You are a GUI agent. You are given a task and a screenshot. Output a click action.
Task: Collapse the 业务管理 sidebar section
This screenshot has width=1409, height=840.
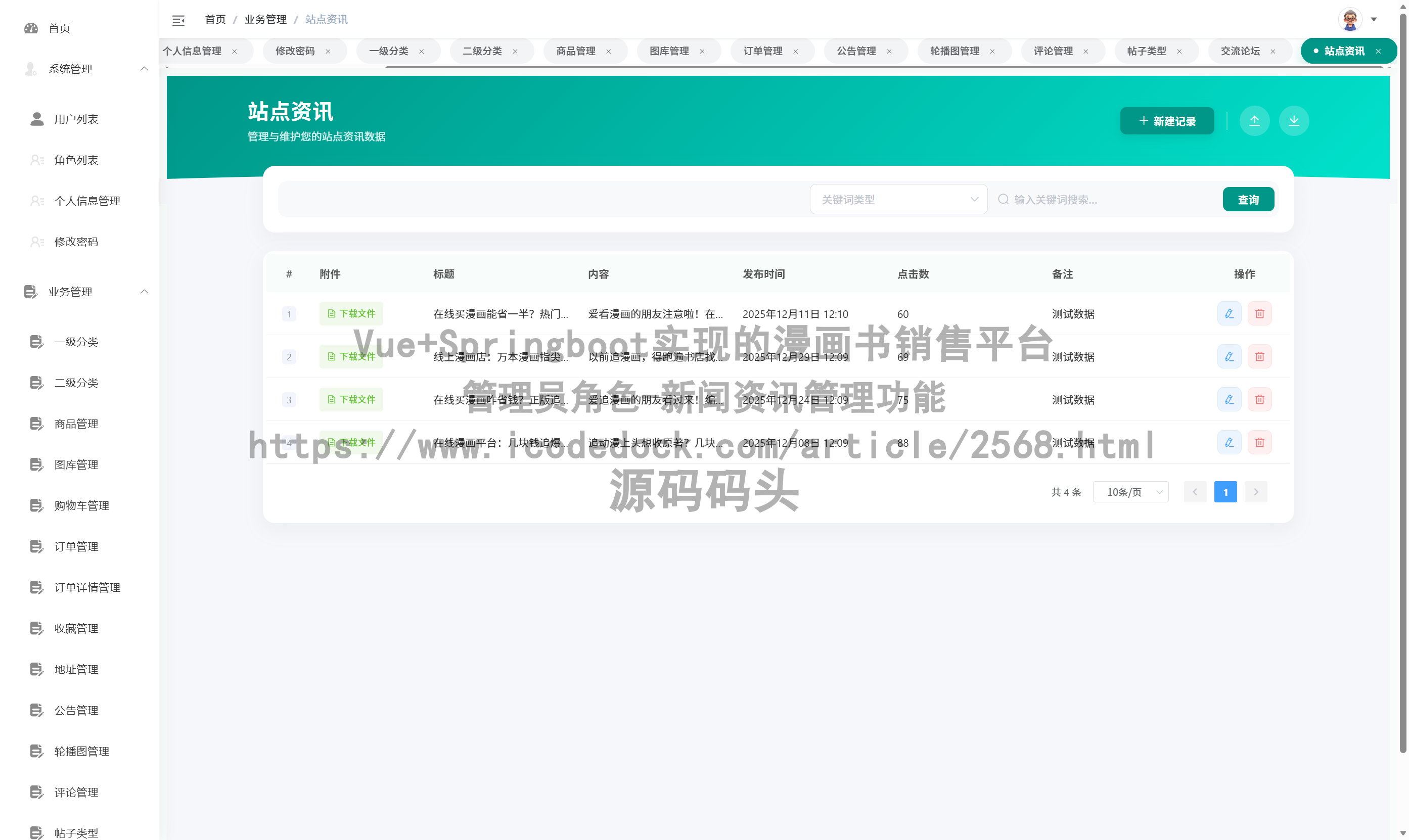145,292
